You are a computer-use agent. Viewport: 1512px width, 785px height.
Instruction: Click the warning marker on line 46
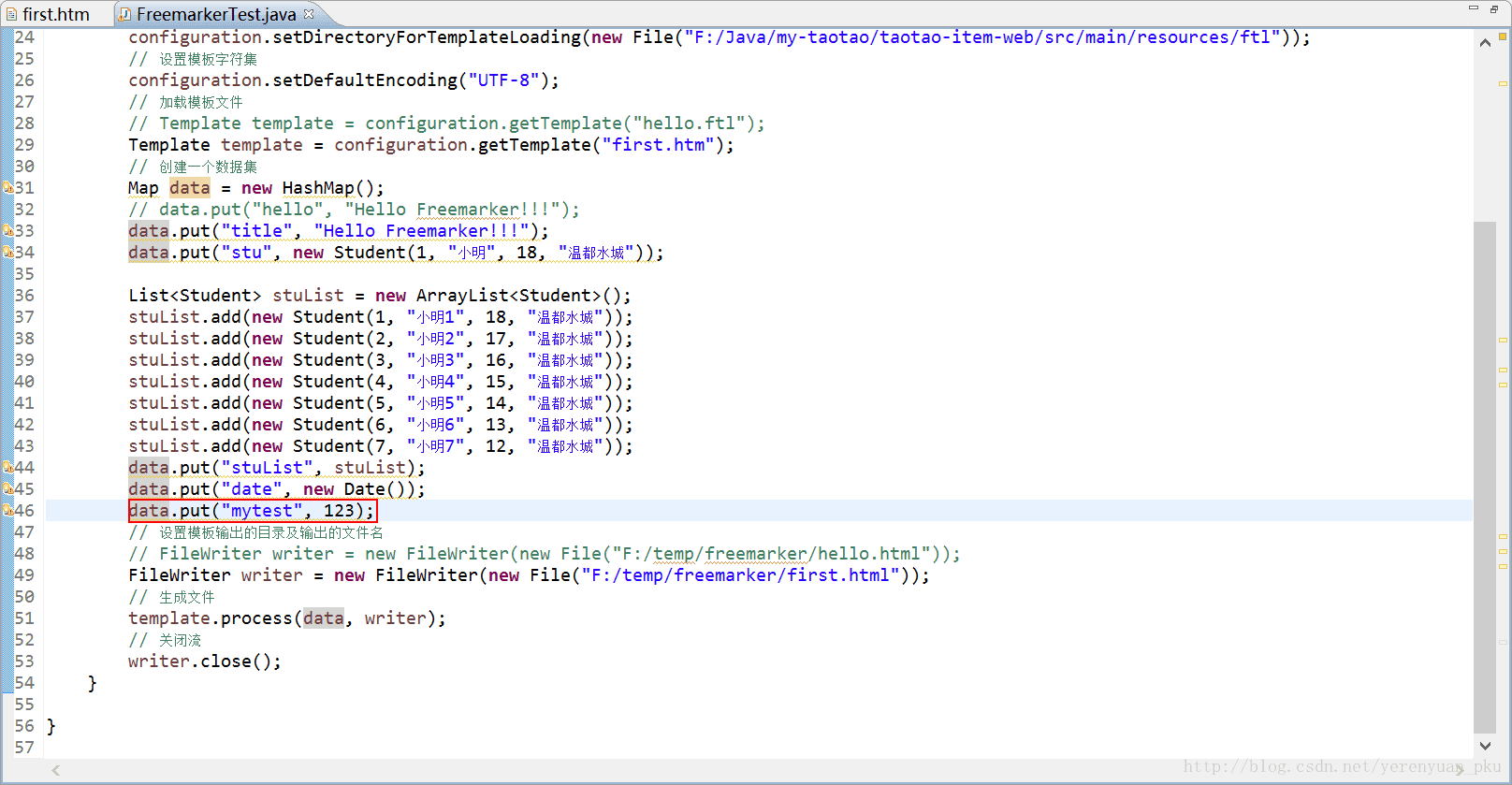coord(7,511)
